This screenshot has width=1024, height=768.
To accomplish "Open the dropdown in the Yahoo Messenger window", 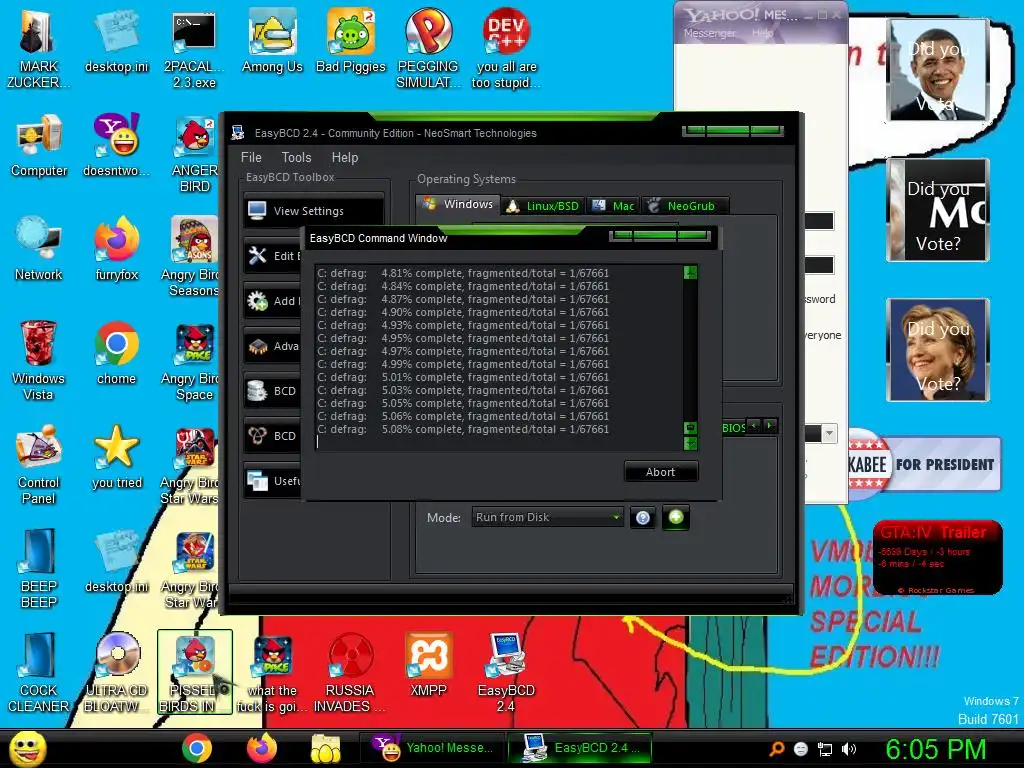I will point(829,433).
